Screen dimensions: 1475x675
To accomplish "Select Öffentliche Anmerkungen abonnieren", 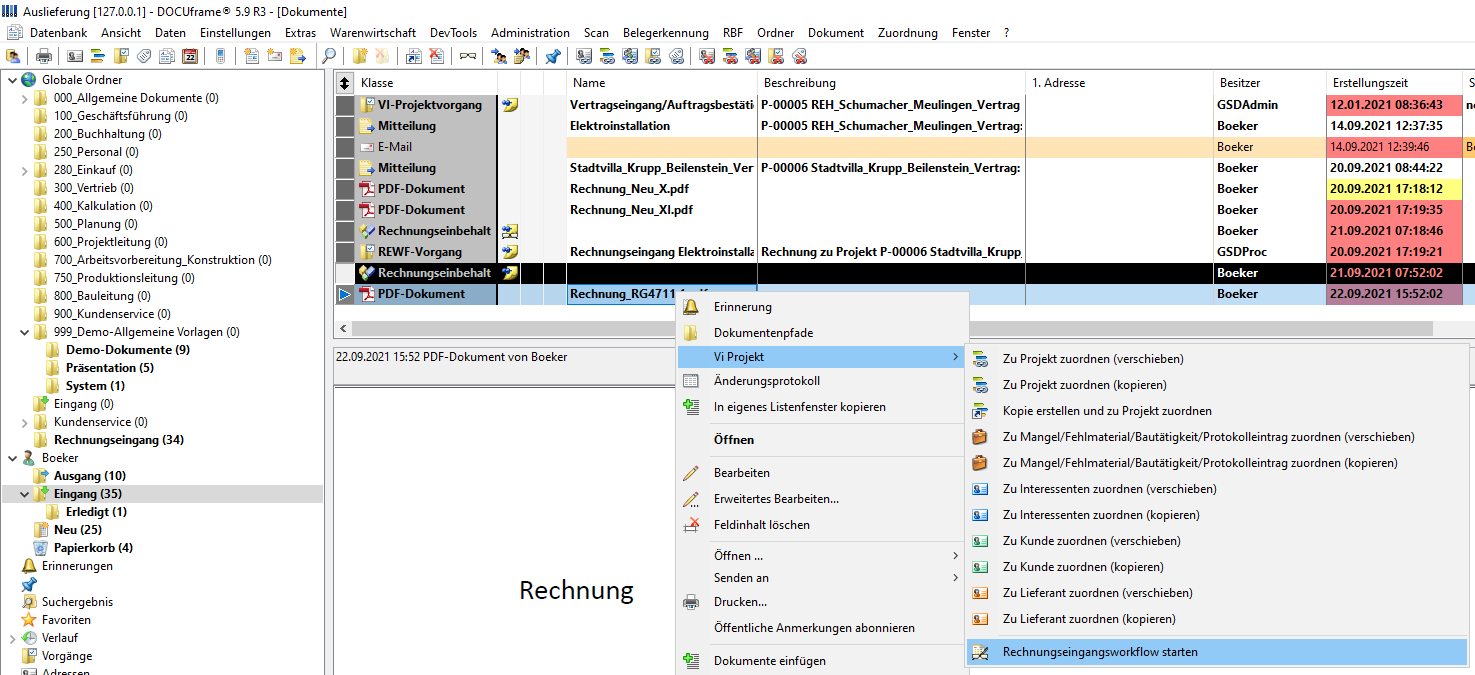I will click(823, 628).
